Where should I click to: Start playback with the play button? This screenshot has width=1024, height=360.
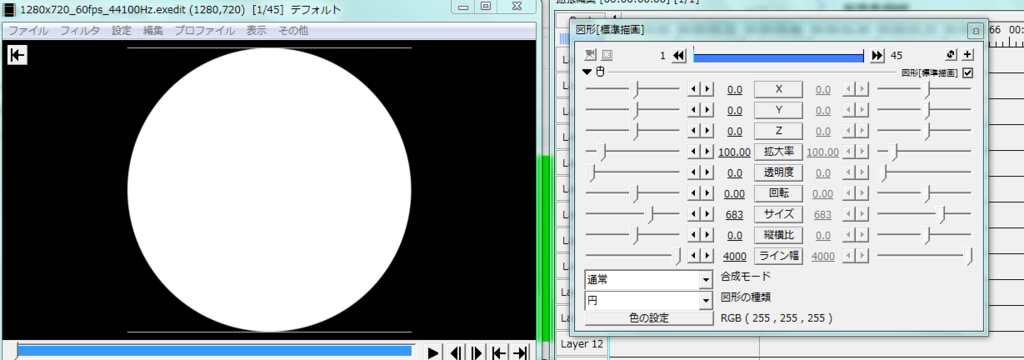tap(434, 353)
